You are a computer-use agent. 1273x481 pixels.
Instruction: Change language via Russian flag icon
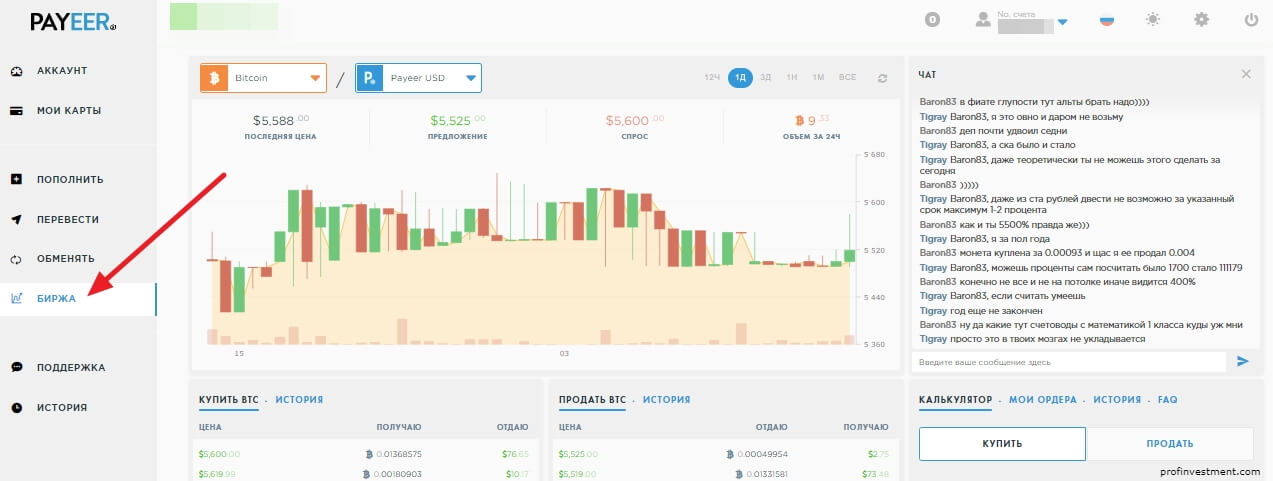[x=1107, y=19]
